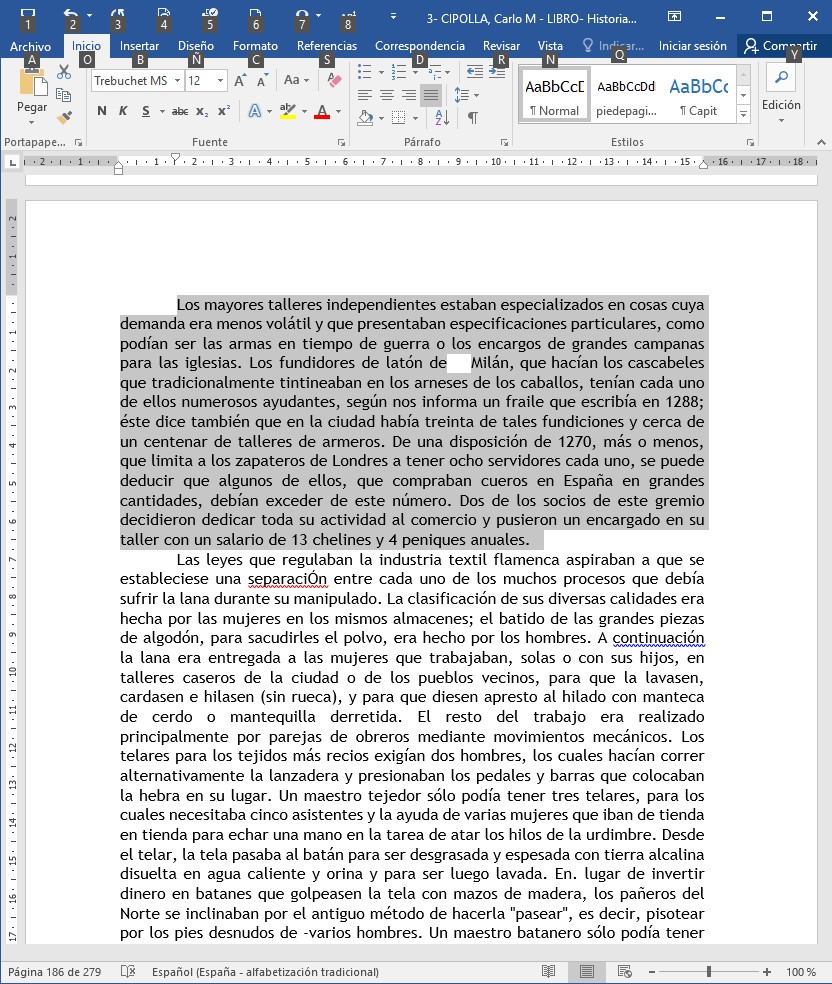Open the Change Case Aa dropdown

pos(297,80)
